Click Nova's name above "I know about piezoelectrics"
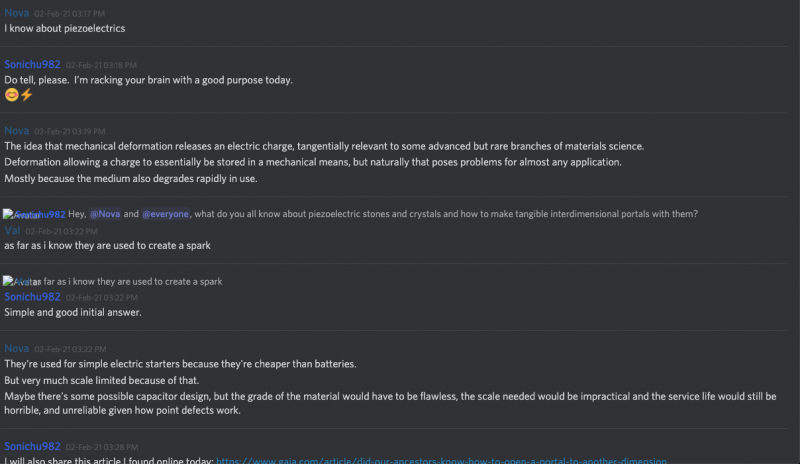 pos(17,13)
